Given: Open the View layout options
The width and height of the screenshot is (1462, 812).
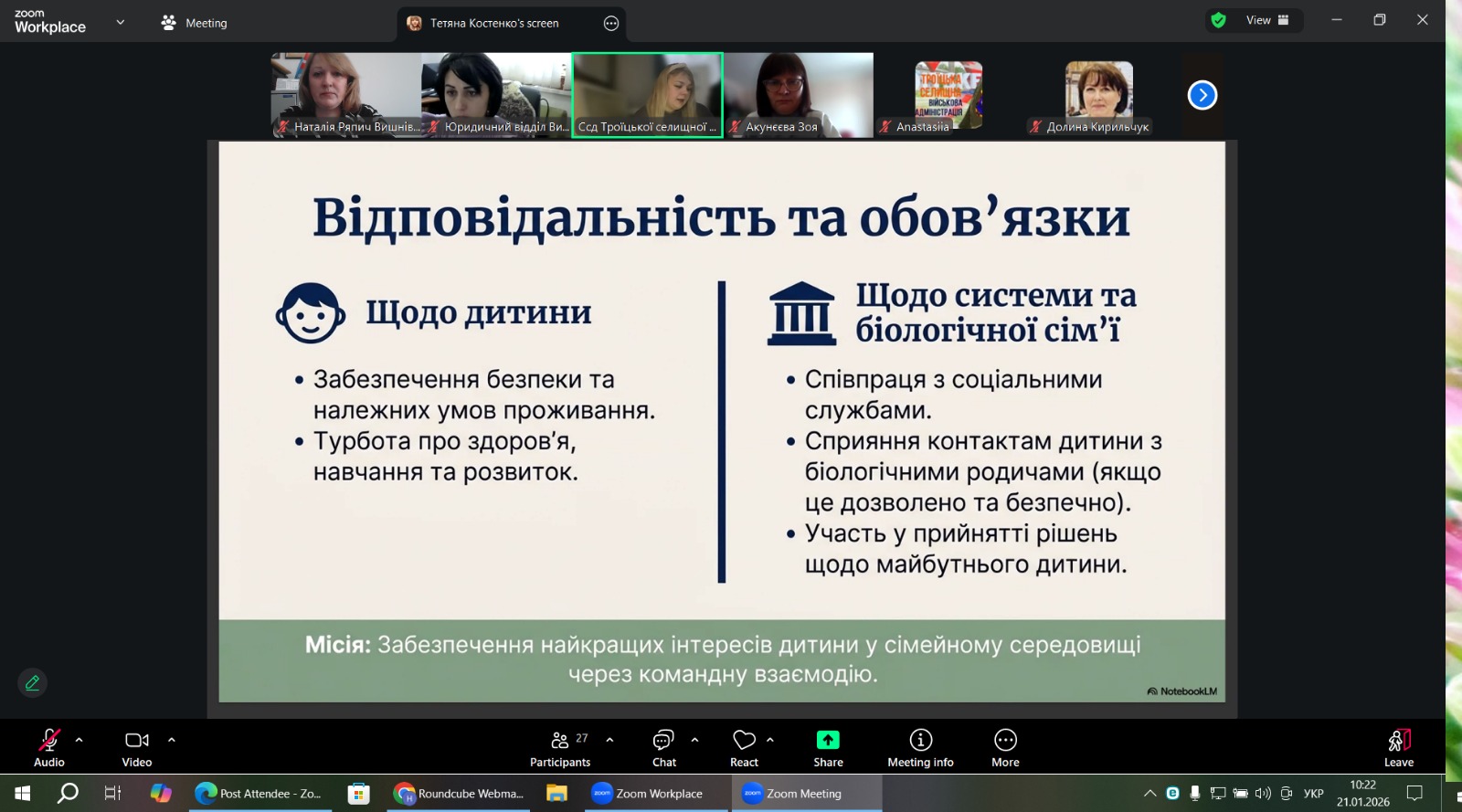Looking at the screenshot, I should pyautogui.click(x=1267, y=20).
